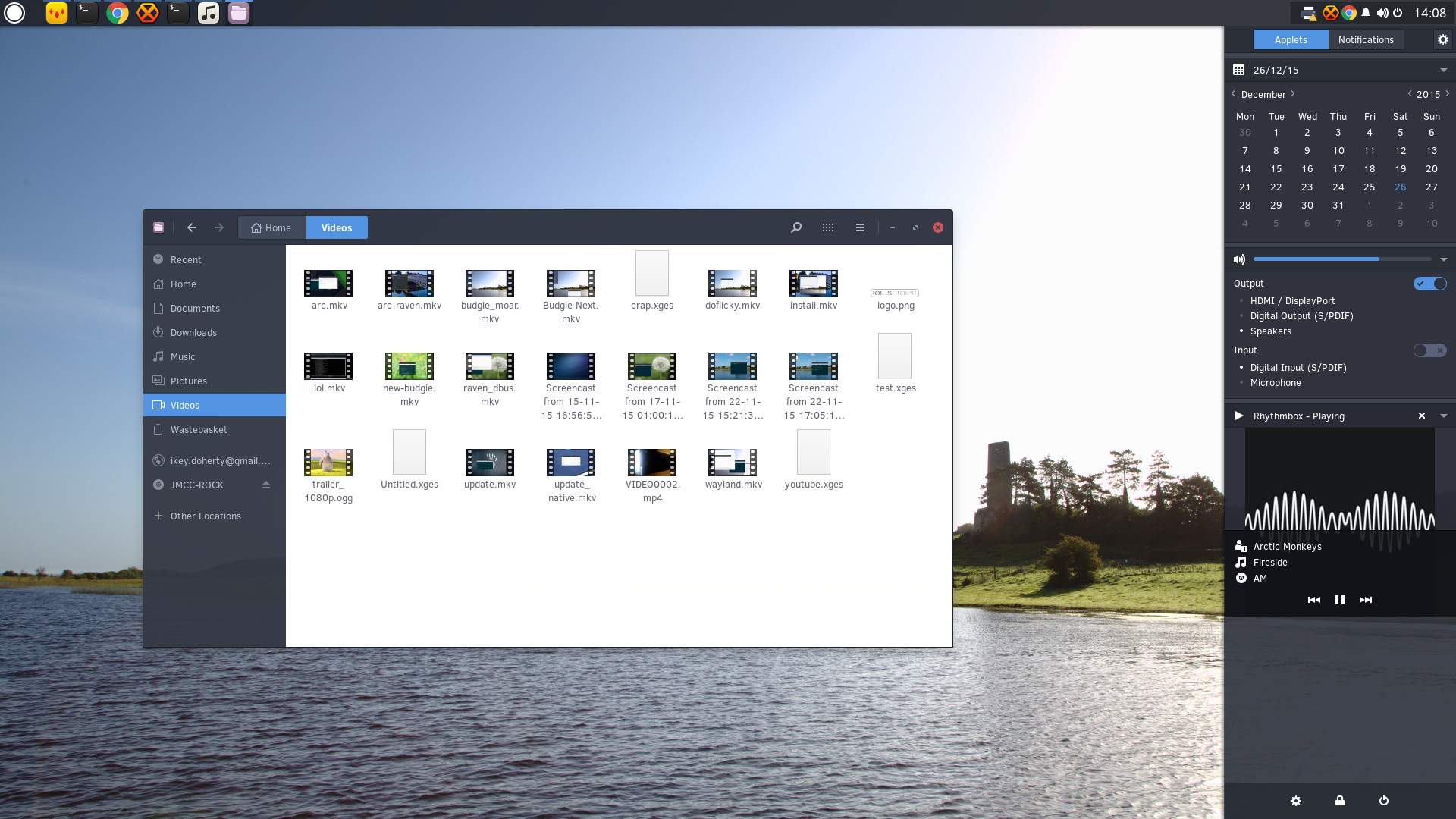The image size is (1456, 819).
Task: Go to next month in calendar
Action: 1293,94
